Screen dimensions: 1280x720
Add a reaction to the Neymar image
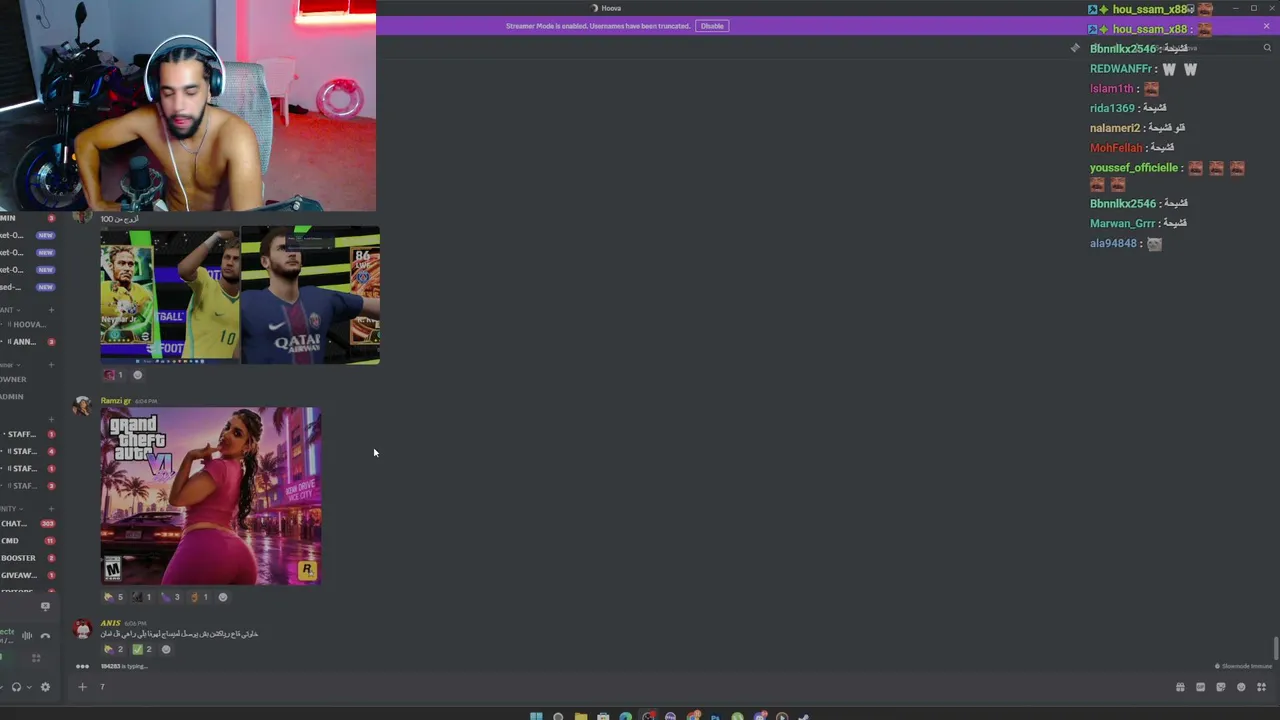[138, 375]
